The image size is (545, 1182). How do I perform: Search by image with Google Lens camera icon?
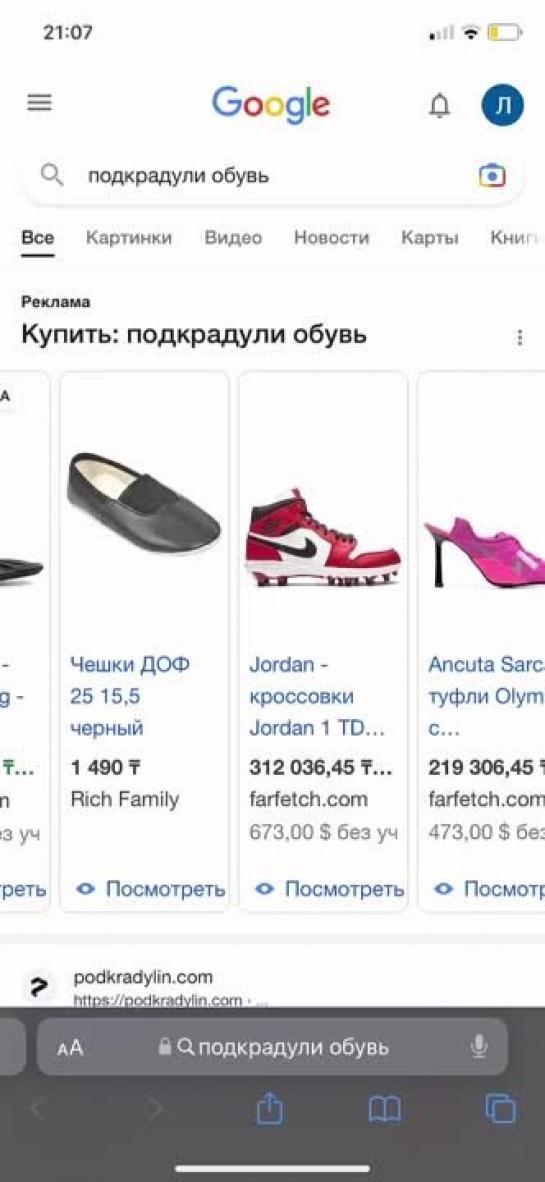pyautogui.click(x=492, y=176)
